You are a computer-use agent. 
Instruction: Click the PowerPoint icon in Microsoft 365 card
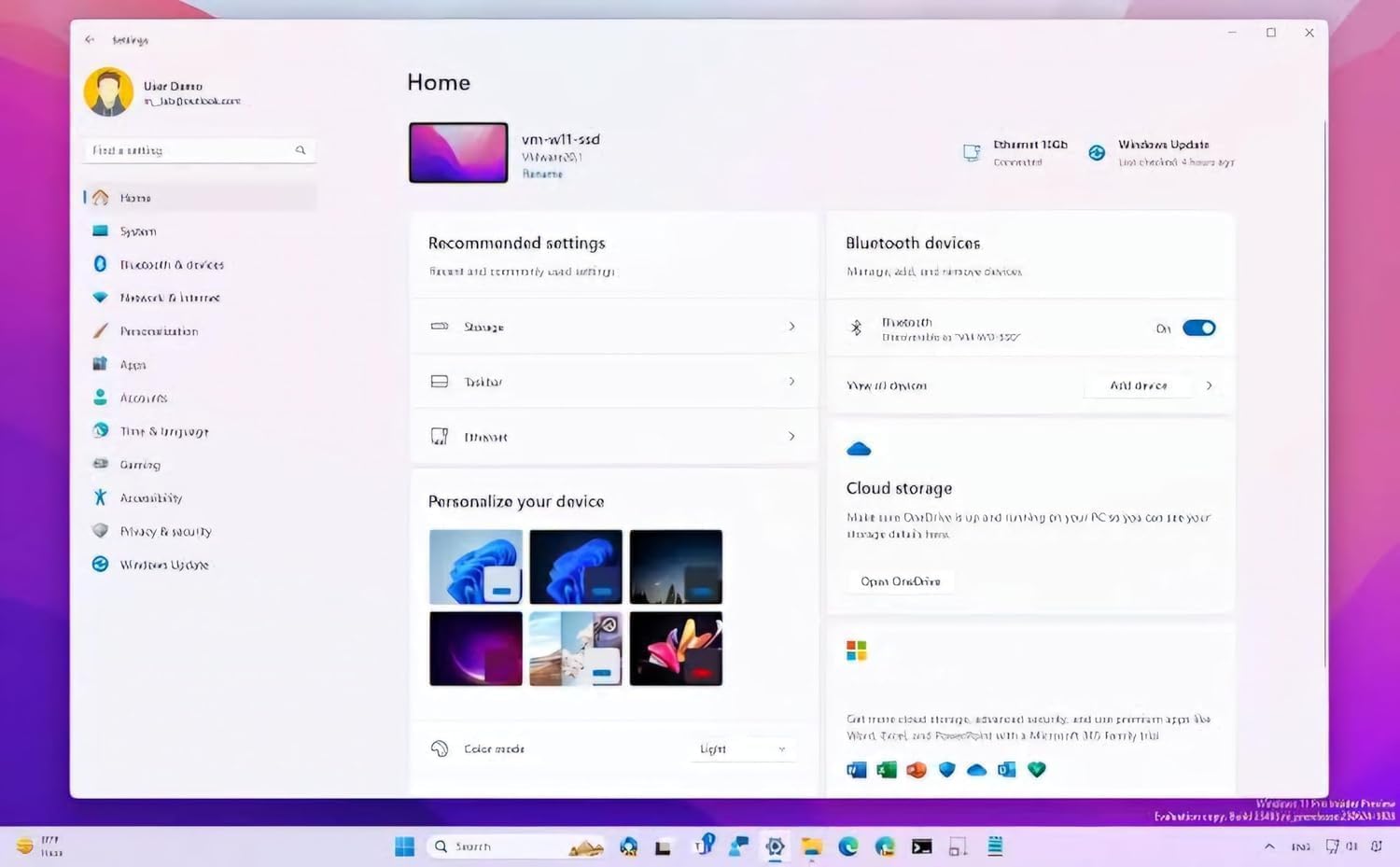(917, 770)
